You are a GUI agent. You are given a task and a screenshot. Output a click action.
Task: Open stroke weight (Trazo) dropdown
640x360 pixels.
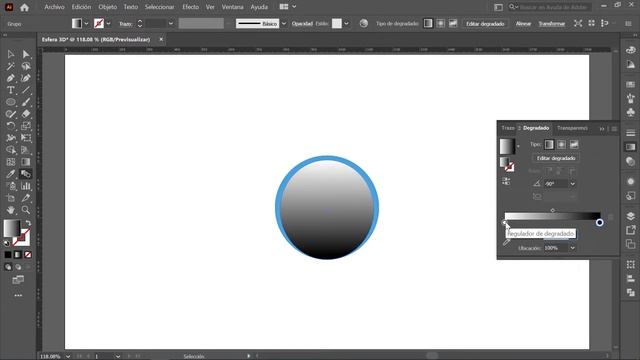(171, 24)
